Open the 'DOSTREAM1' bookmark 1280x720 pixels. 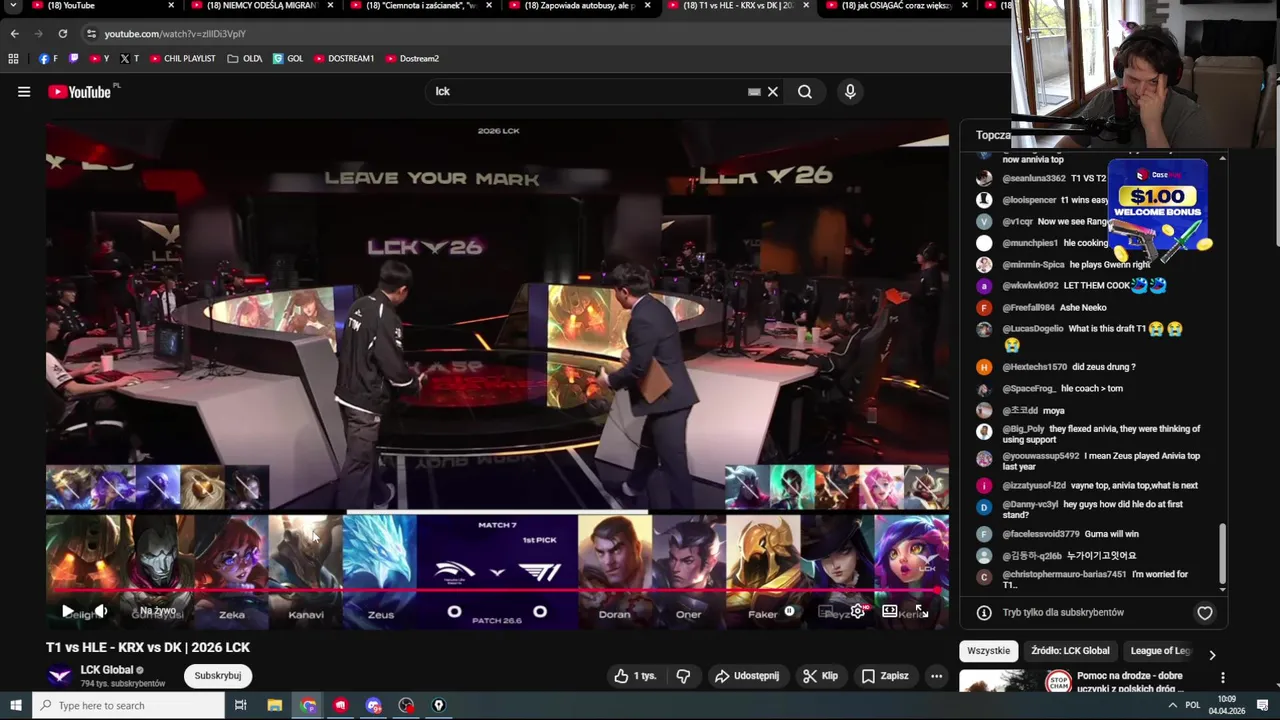tap(344, 59)
